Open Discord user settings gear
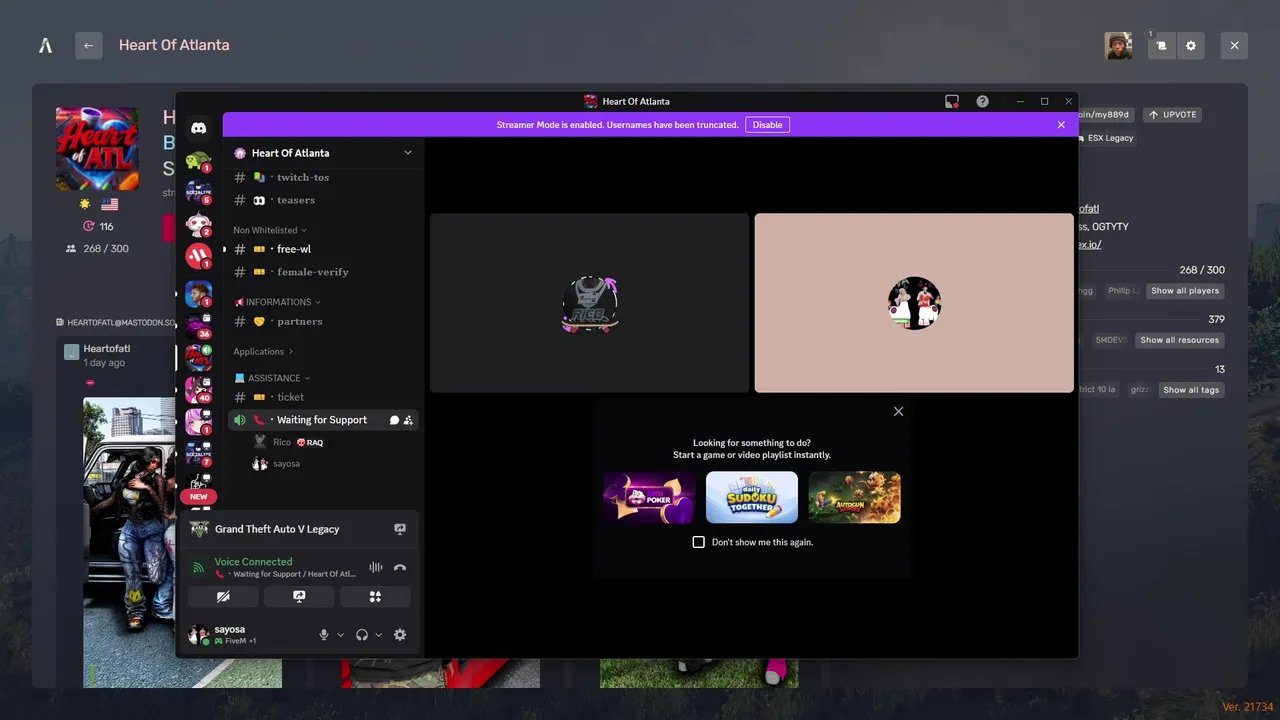 [x=400, y=635]
